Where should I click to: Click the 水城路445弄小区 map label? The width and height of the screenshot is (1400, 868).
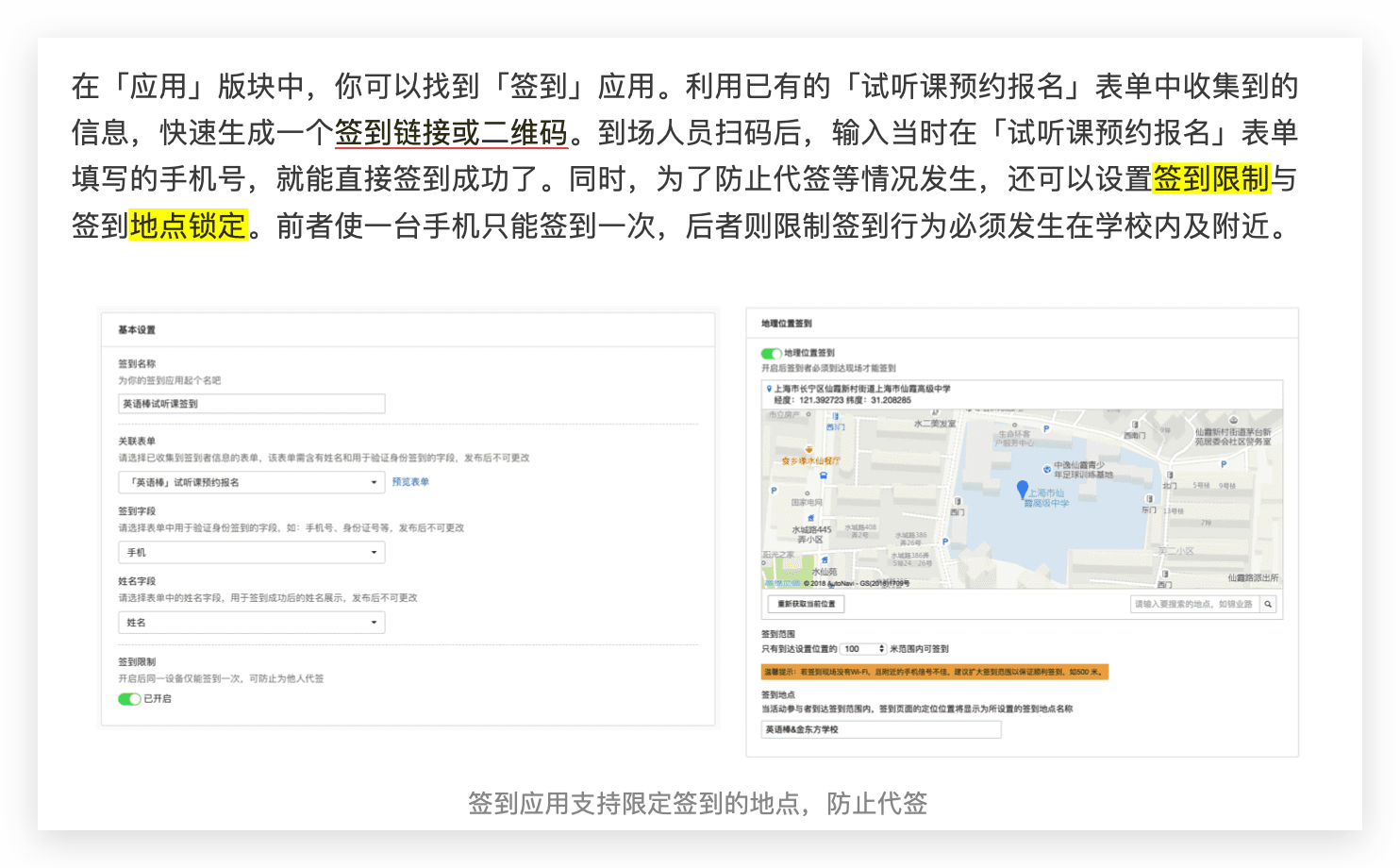(x=811, y=535)
